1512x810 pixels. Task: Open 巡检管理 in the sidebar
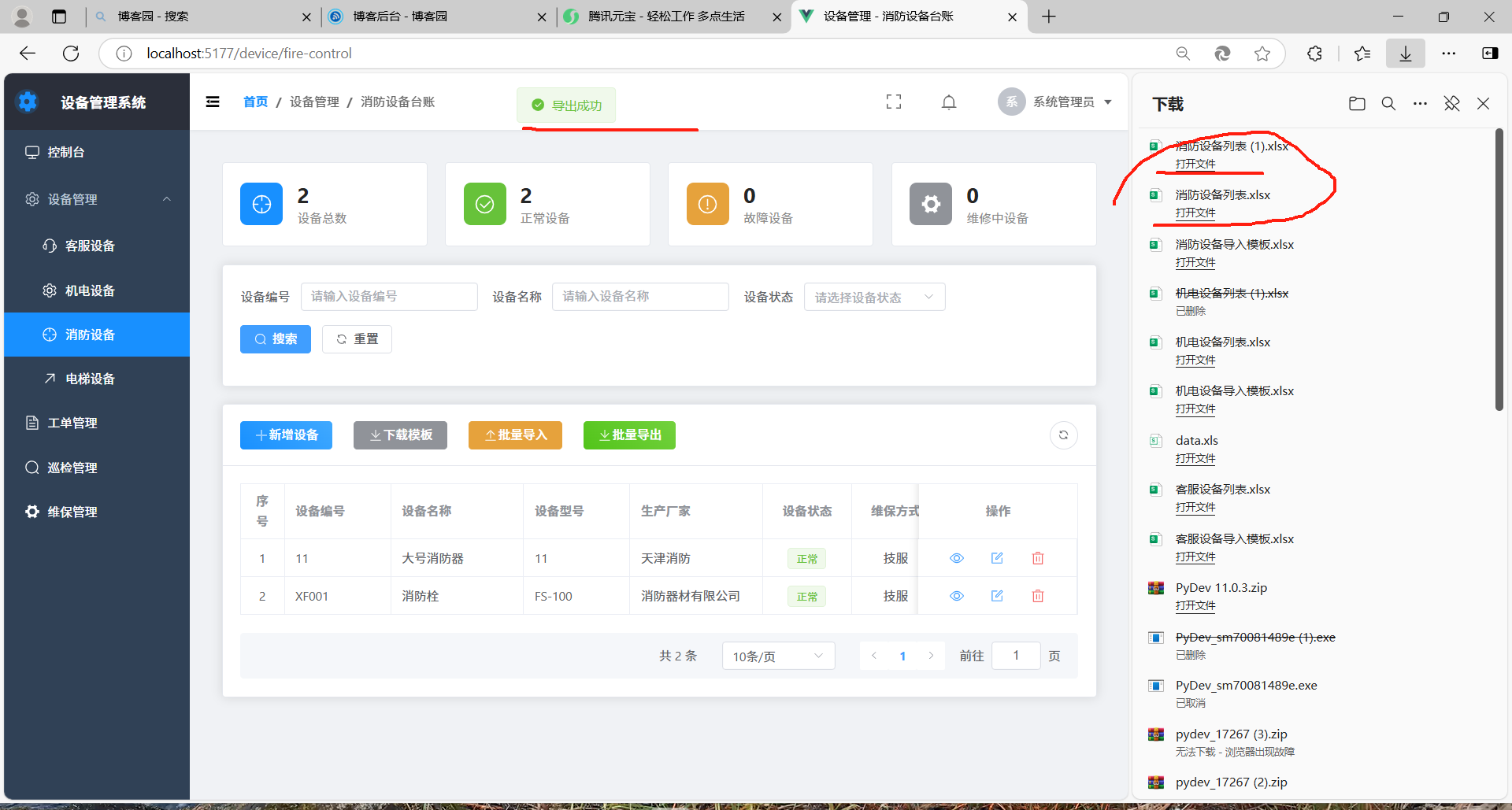coord(97,468)
